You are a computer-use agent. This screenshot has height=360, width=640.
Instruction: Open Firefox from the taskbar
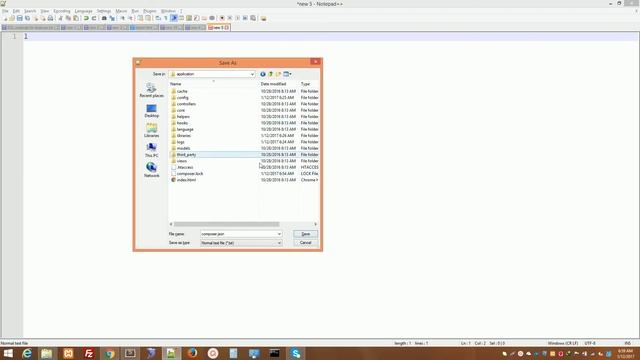click(x=192, y=353)
